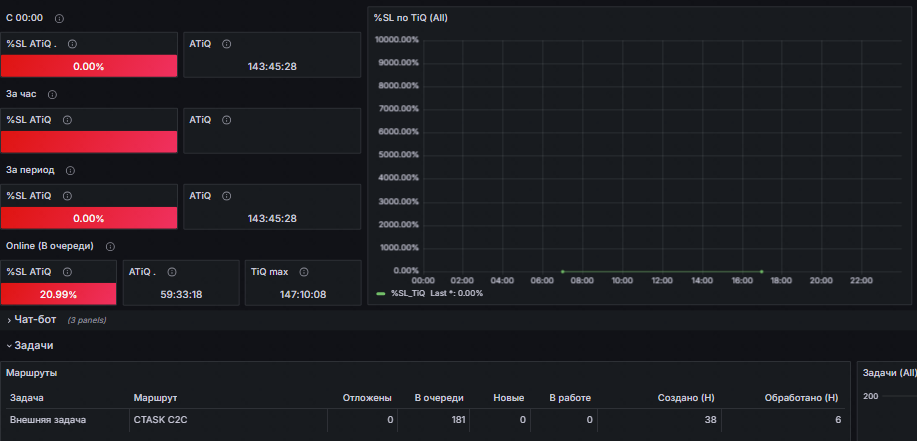Click info icon beside За час

52,94
